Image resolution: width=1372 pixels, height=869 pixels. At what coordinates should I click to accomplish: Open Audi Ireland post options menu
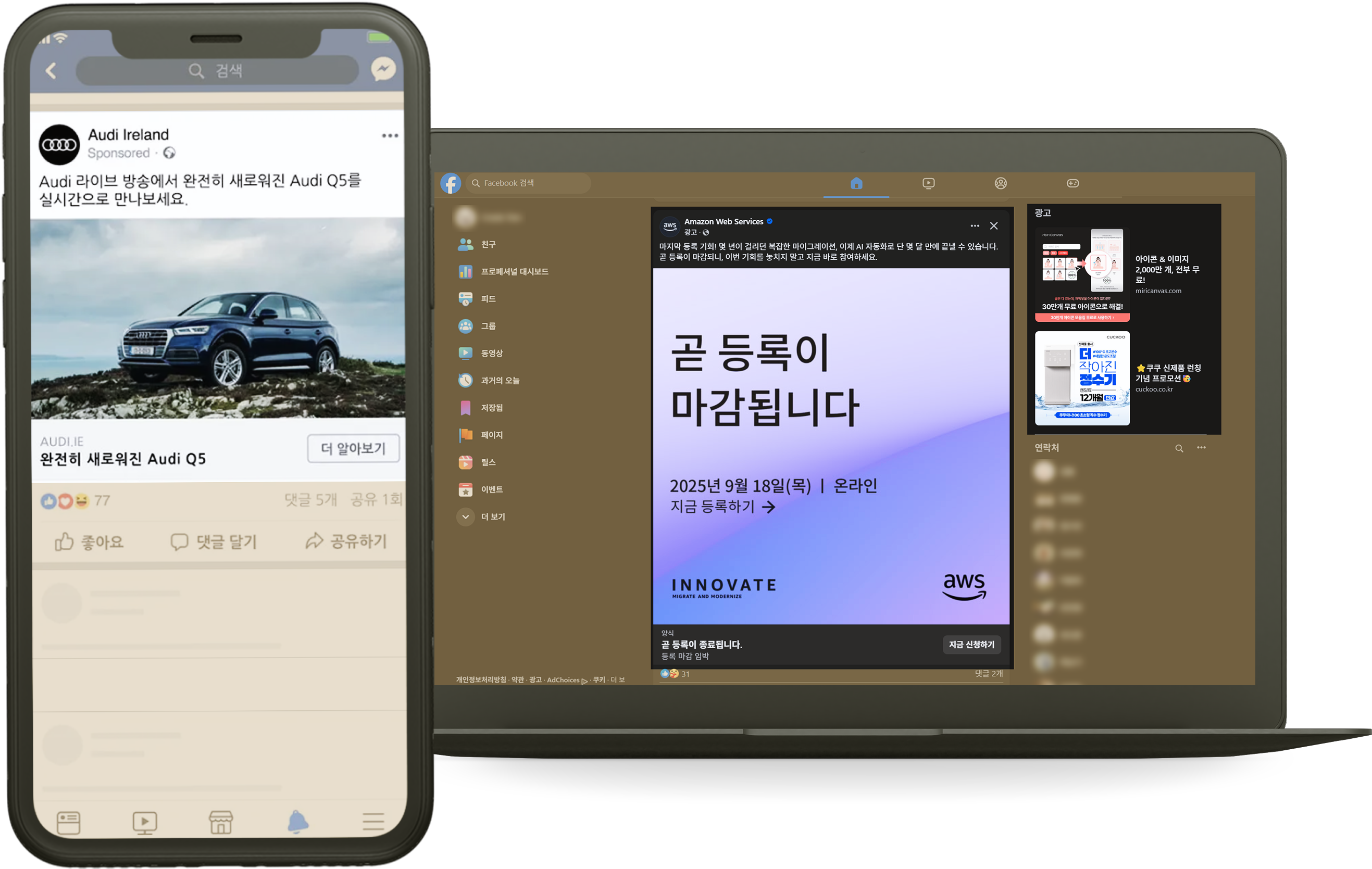pyautogui.click(x=390, y=135)
